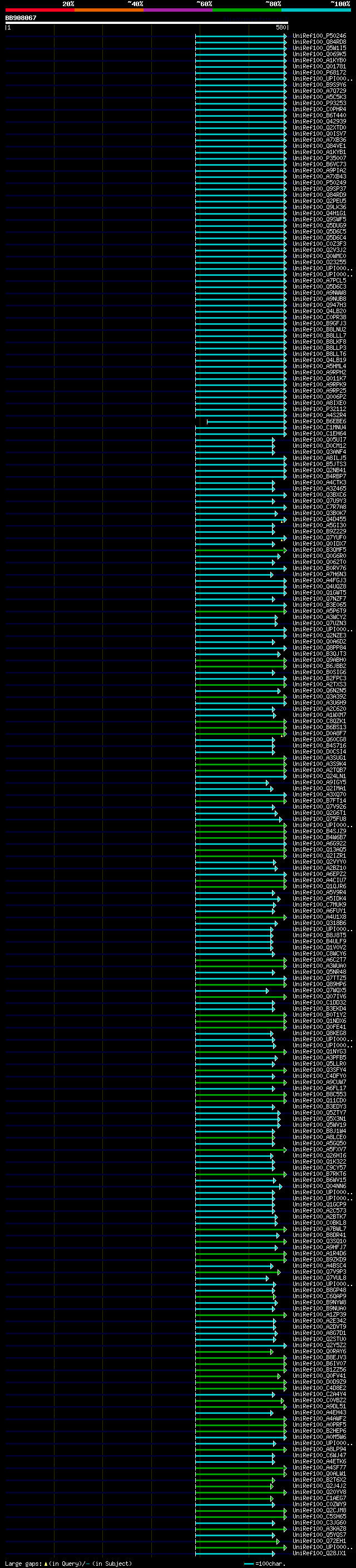Click the UniRef100_B9S9Y6 label
The width and height of the screenshot is (356, 1568).
pyautogui.click(x=319, y=85)
